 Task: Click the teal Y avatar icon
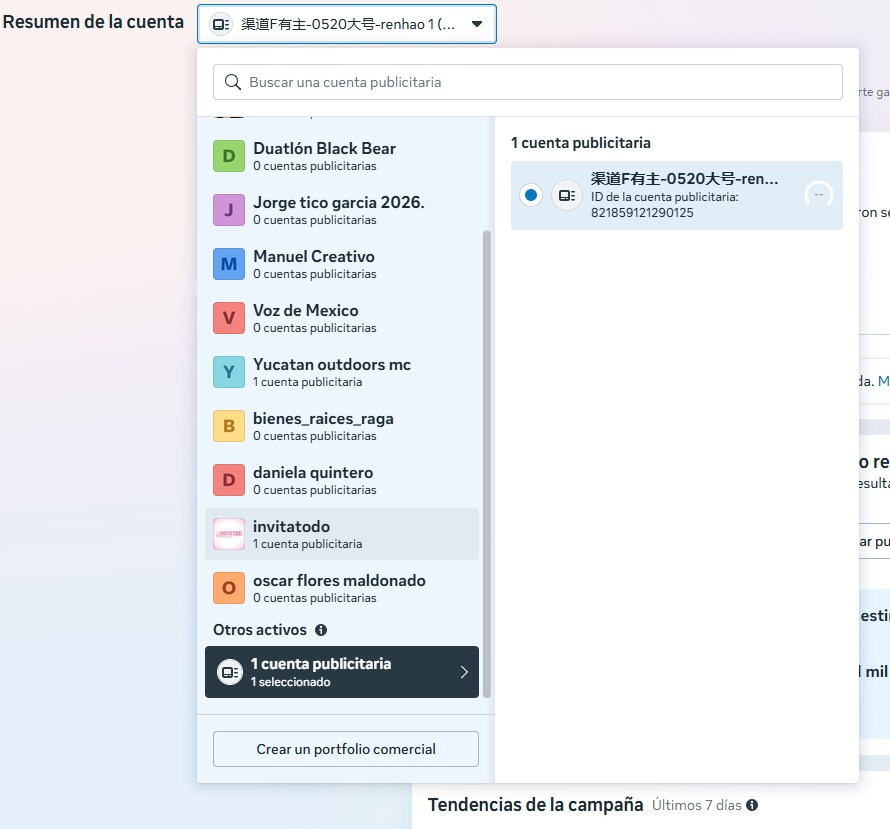[x=229, y=372]
